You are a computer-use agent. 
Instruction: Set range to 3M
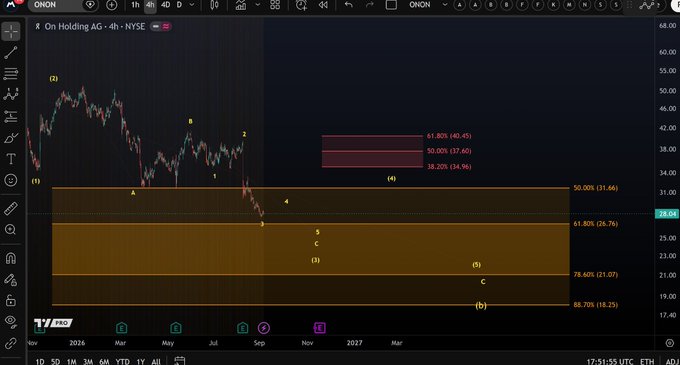click(88, 361)
